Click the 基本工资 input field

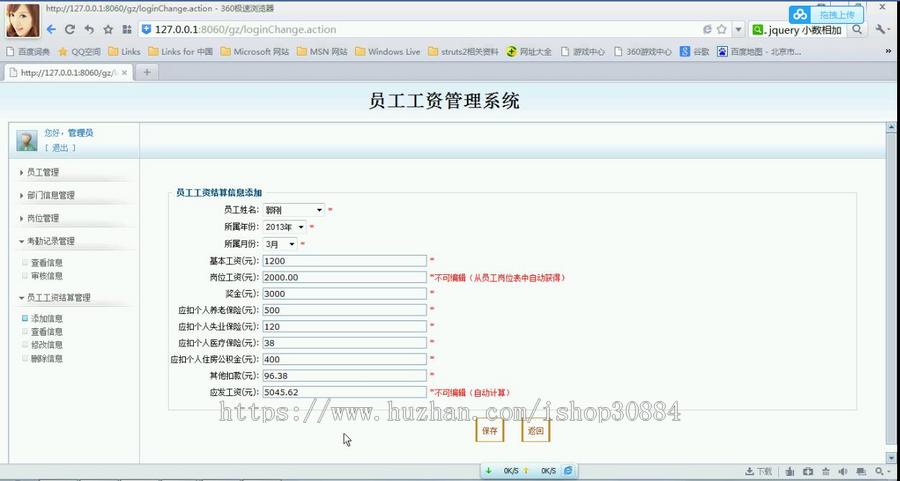click(344, 261)
